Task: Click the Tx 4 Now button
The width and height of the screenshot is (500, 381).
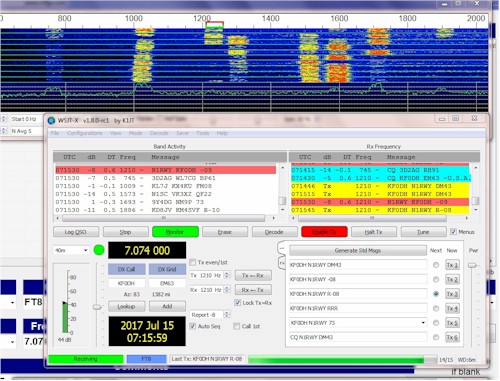Action: [x=452, y=308]
